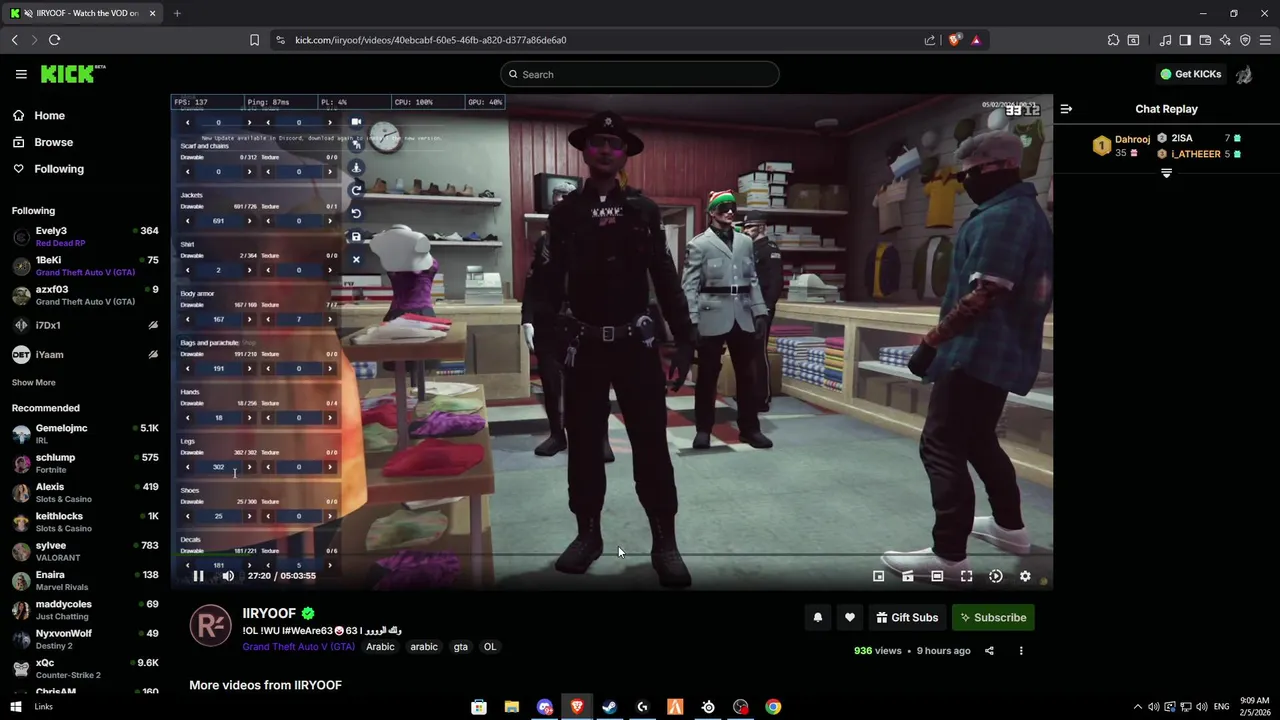1280x720 pixels.
Task: Open Google Chrome from the taskbar
Action: coord(773,707)
